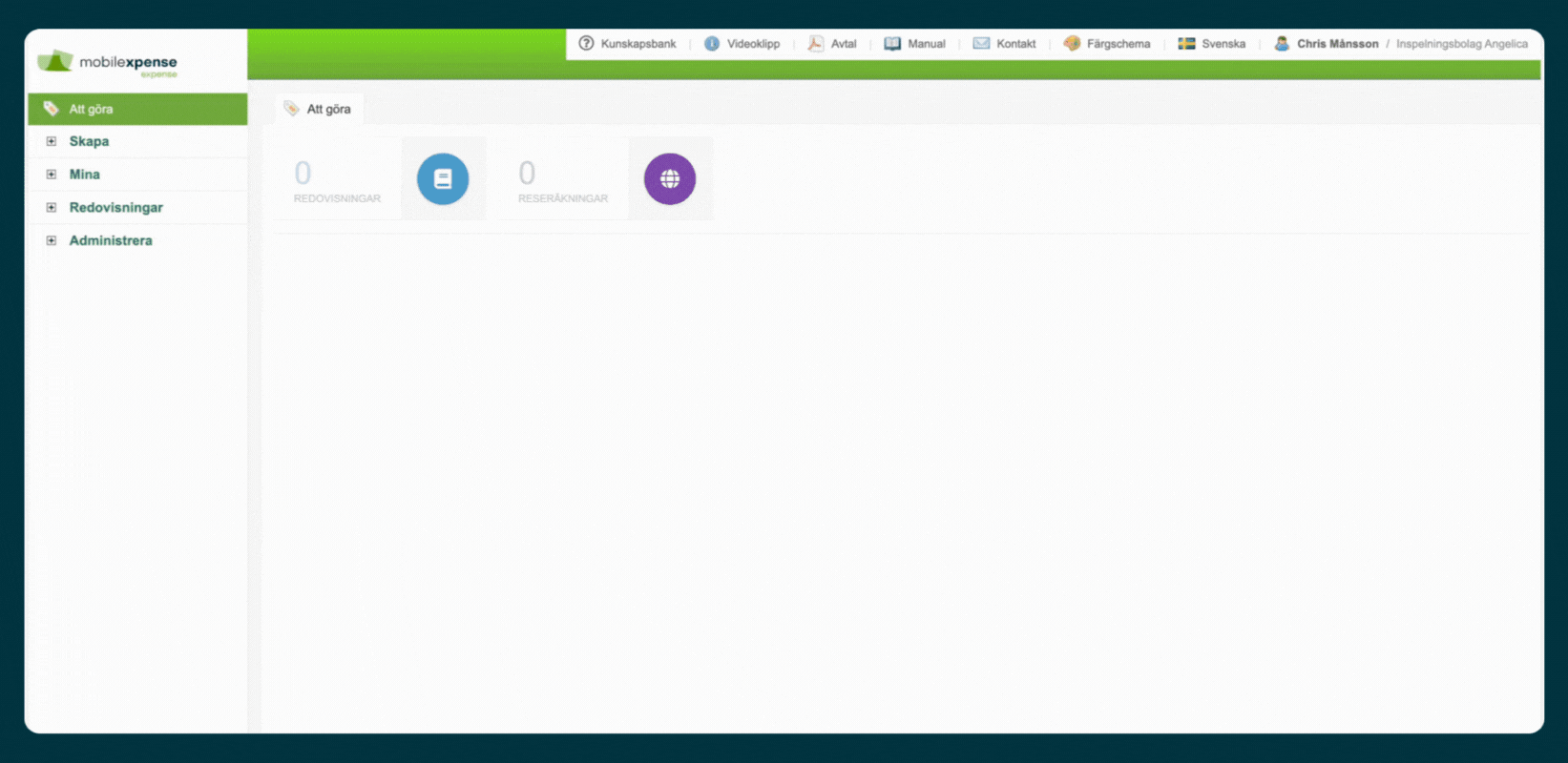Click the Manual book icon
This screenshot has width=1568, height=763.
tap(892, 44)
